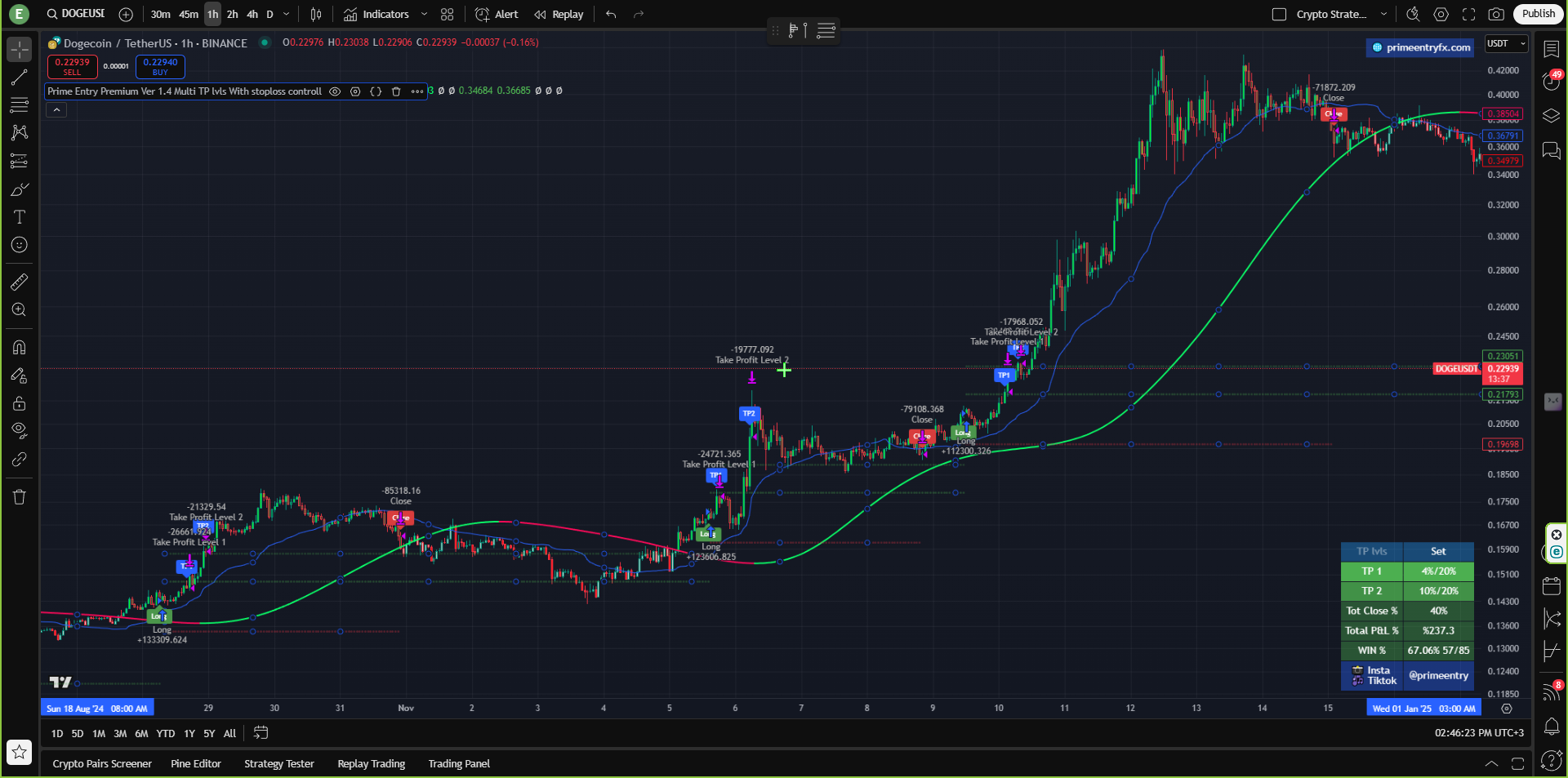
Task: Click the 02:46:23 PM UTC+3 timezone clock
Action: point(1479,733)
